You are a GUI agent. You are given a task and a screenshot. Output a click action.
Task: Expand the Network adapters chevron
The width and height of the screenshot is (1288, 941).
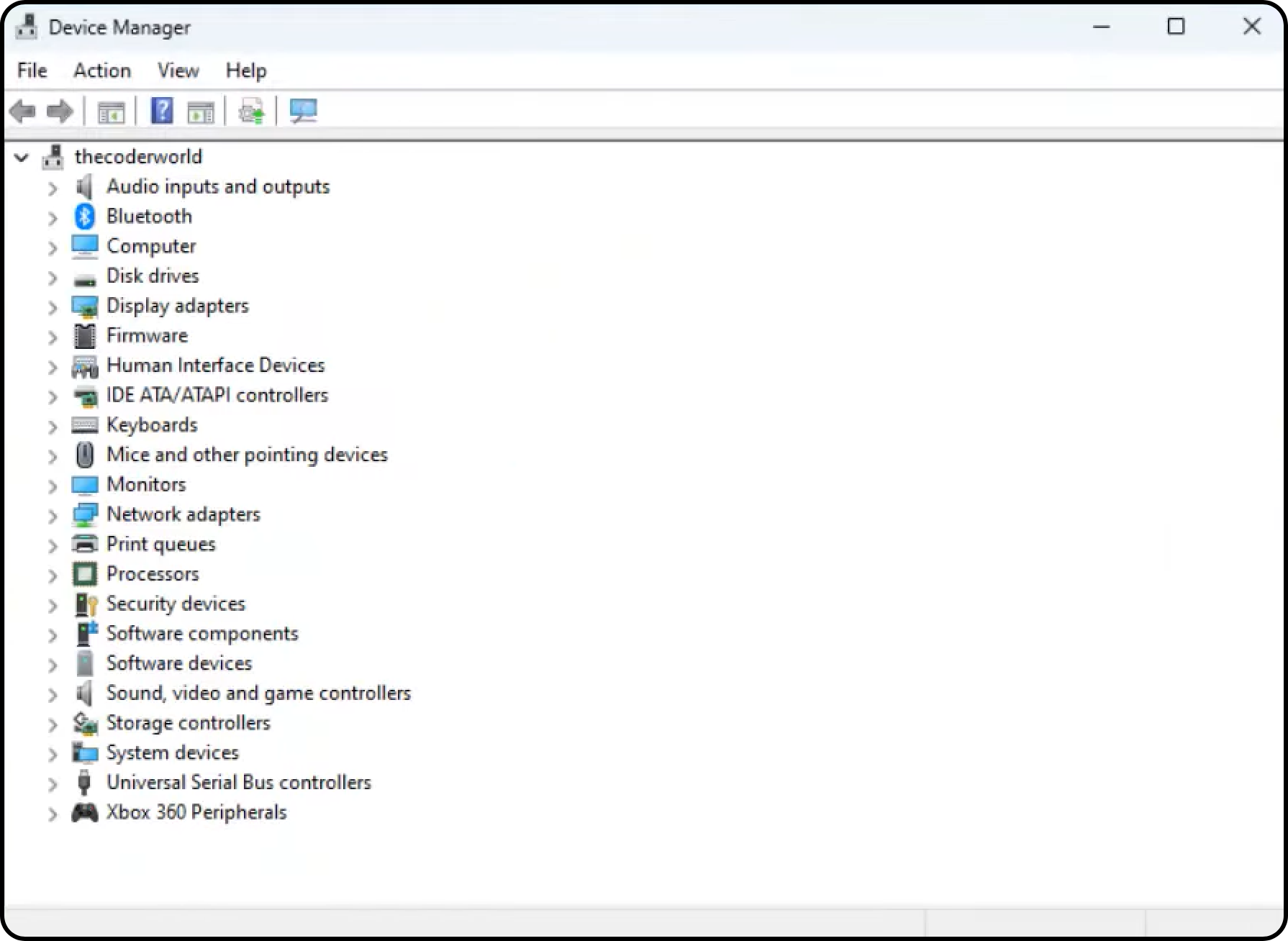coord(53,515)
